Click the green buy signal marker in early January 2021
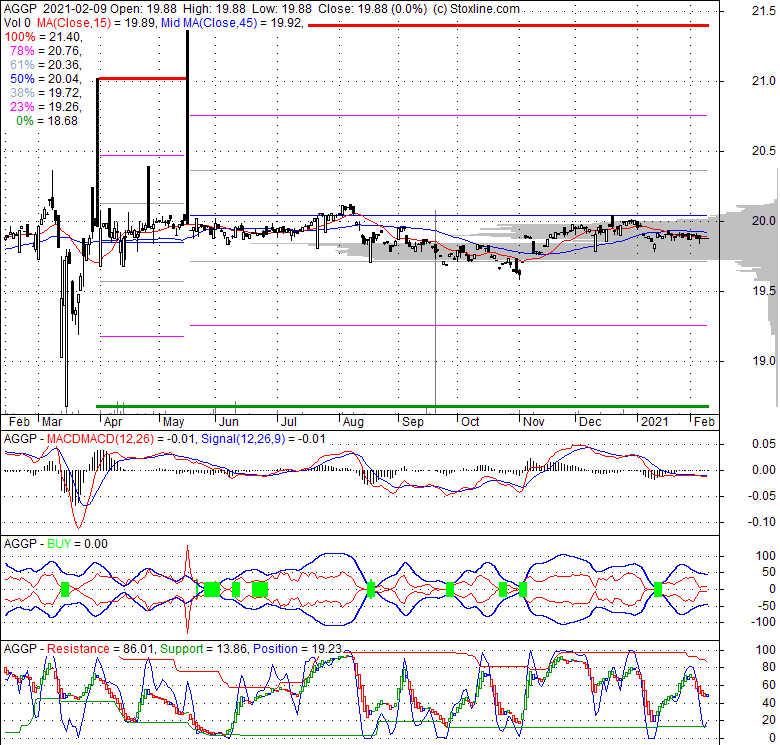This screenshot has width=780, height=745. (658, 589)
